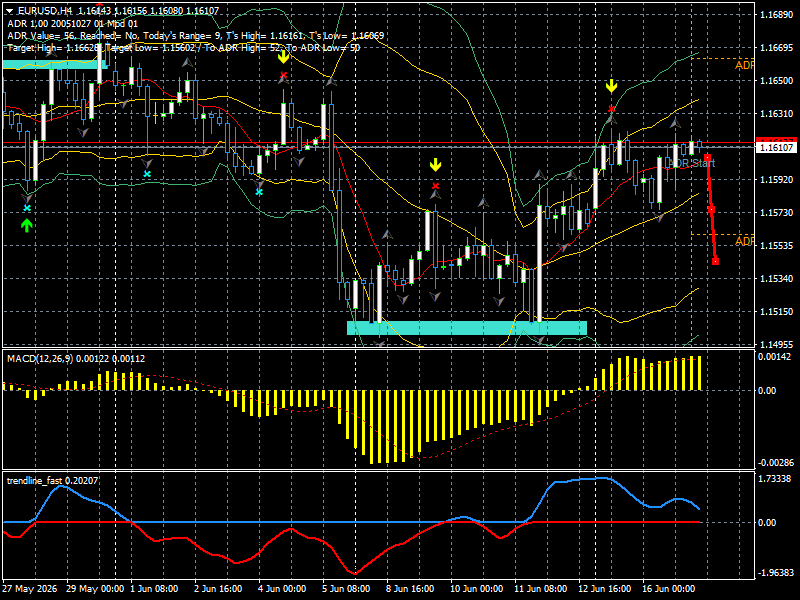Select the yellow down arrow above 4 Jun candles
Screen dimensions: 800x600
coord(283,57)
